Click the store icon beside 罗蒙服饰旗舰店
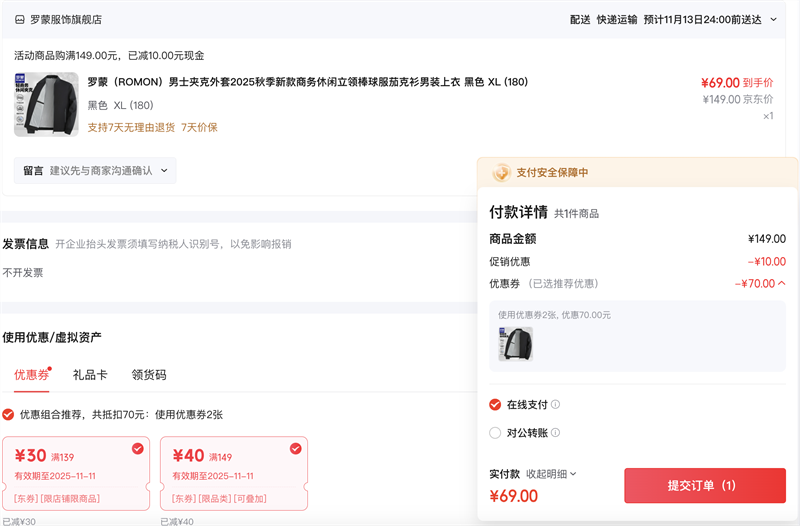This screenshot has width=800, height=526. click(x=19, y=19)
